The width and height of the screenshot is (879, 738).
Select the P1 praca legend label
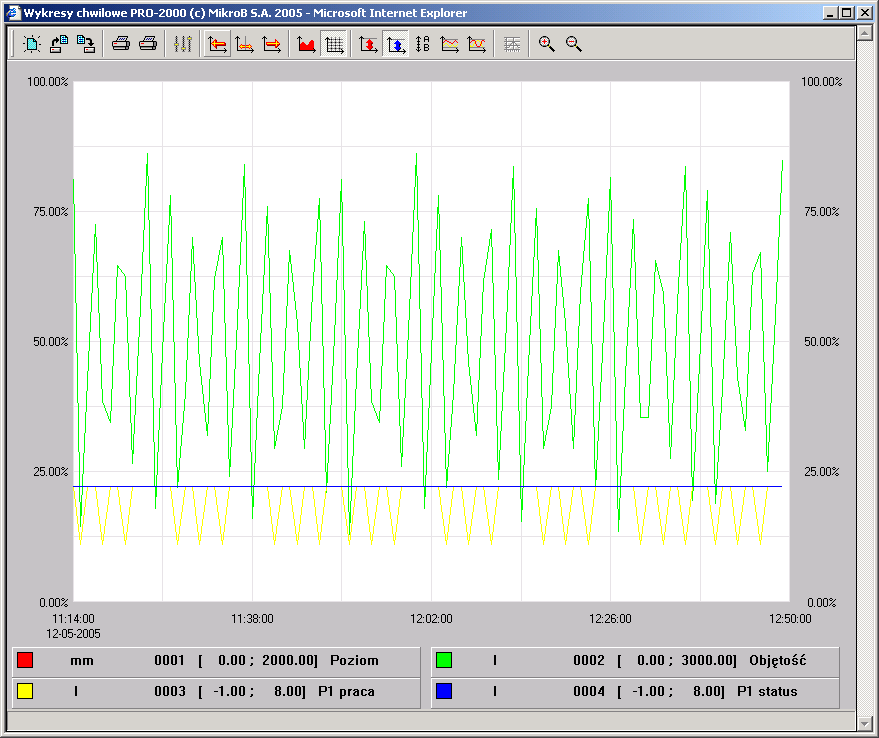tap(346, 692)
